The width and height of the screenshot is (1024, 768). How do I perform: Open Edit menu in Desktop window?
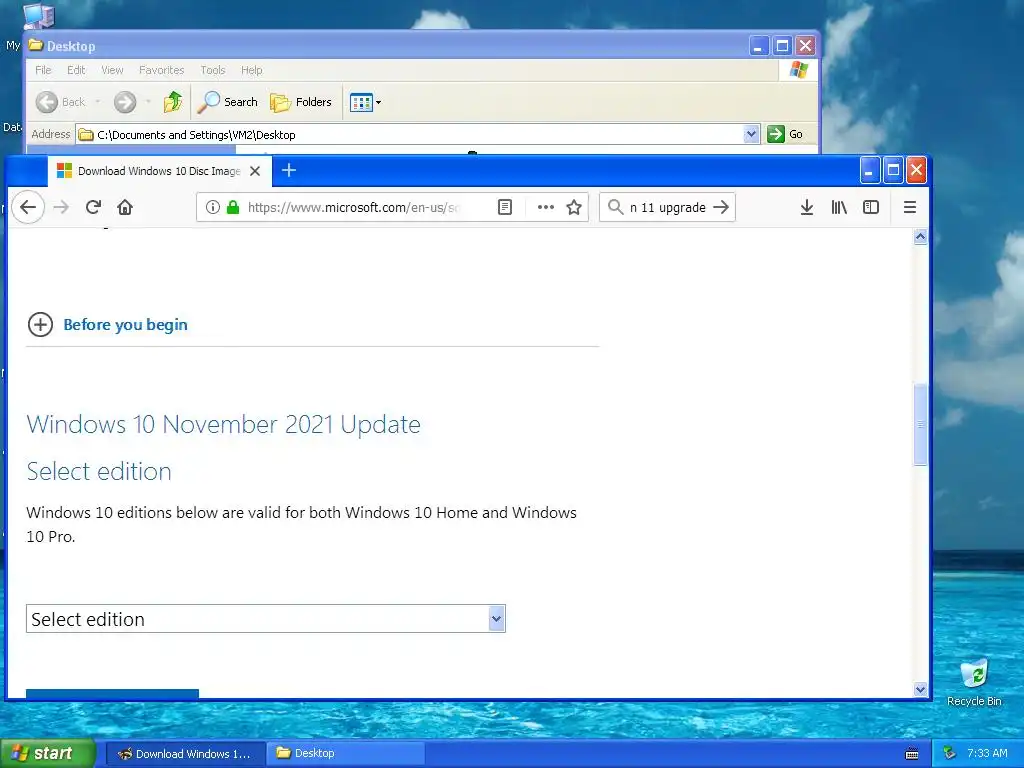coord(76,70)
